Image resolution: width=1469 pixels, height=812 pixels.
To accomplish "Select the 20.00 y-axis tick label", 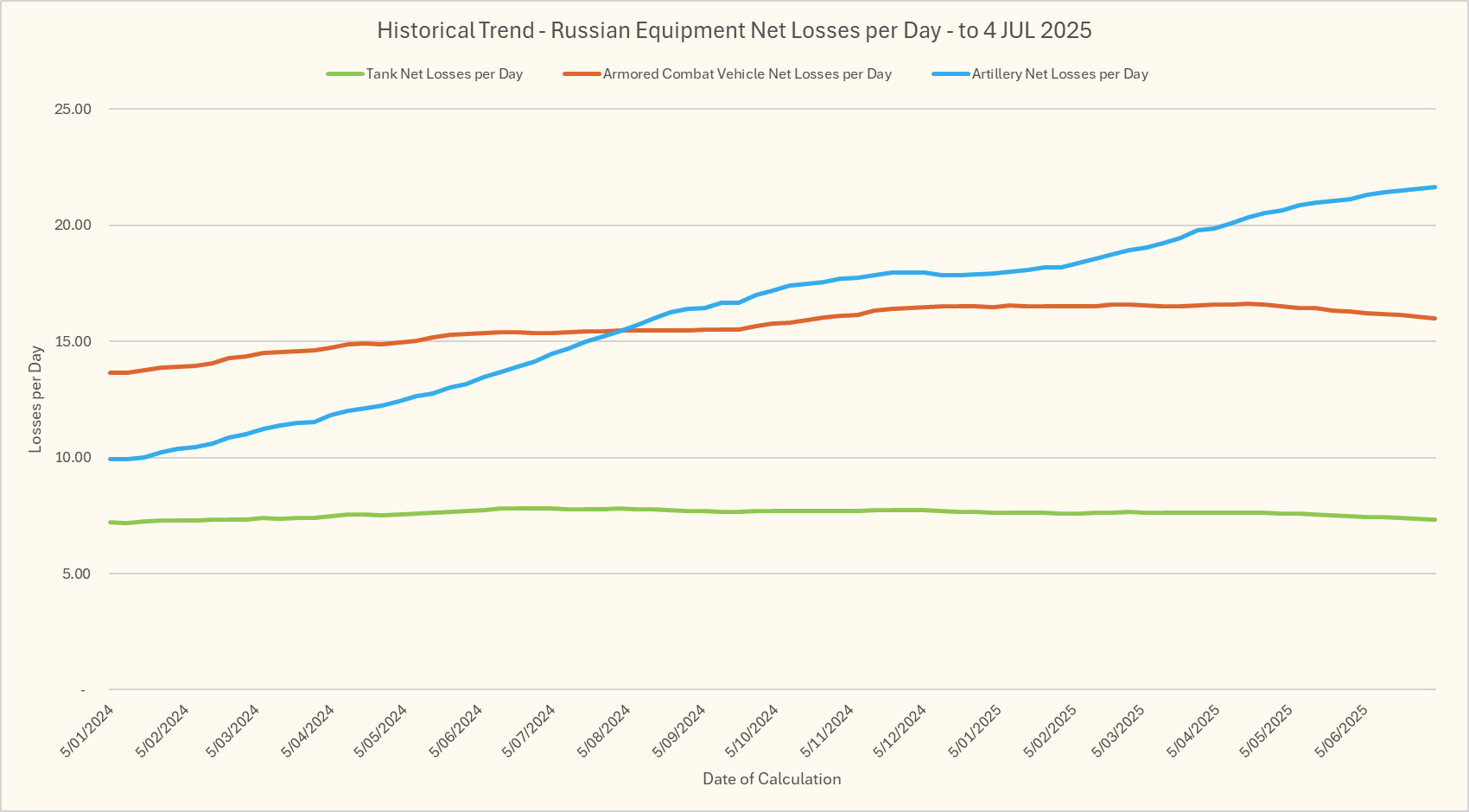I will point(73,225).
